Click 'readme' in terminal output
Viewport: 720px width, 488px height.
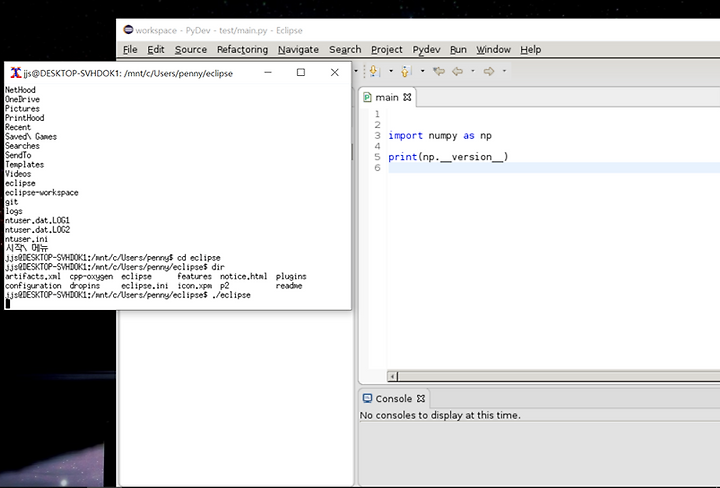pyautogui.click(x=289, y=286)
